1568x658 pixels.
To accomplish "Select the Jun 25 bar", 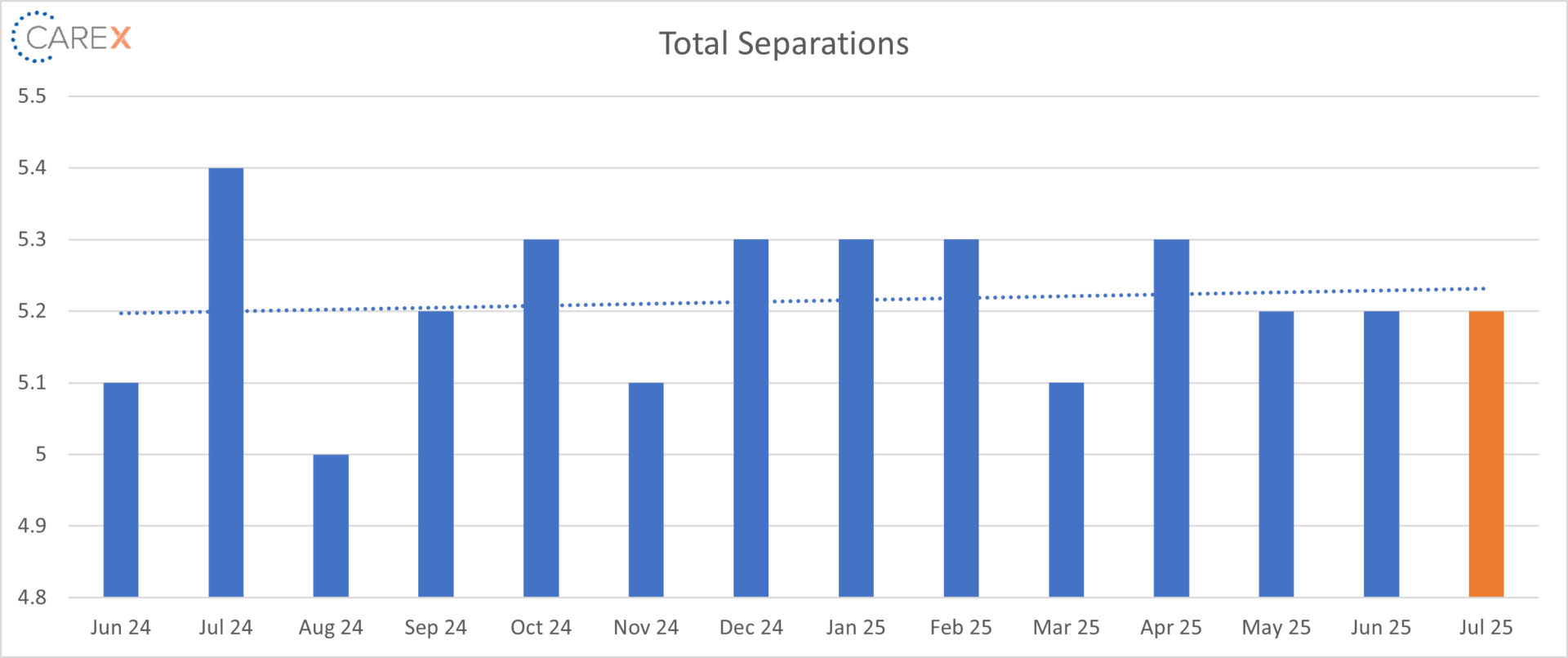I will click(1381, 454).
